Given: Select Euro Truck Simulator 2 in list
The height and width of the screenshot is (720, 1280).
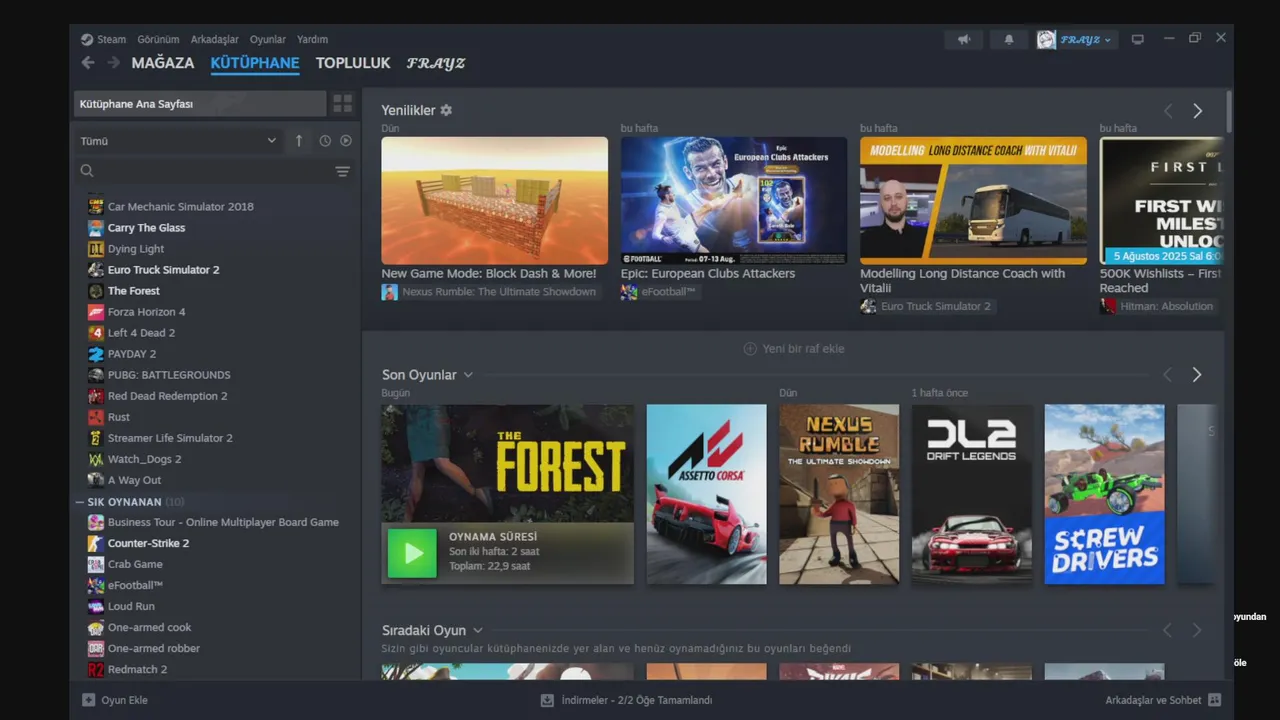Looking at the screenshot, I should [163, 270].
